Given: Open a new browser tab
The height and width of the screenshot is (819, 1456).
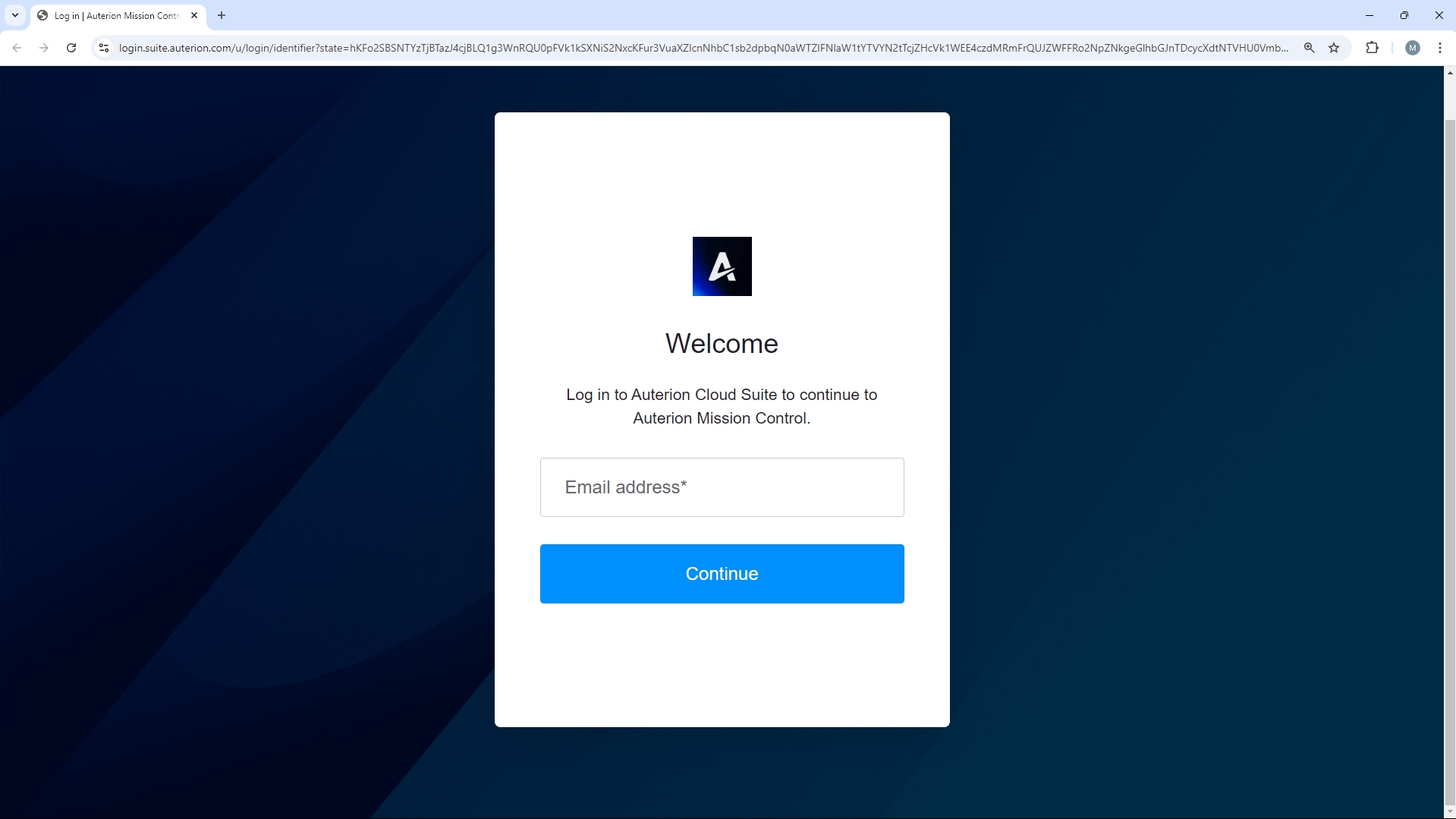Looking at the screenshot, I should pos(222,15).
